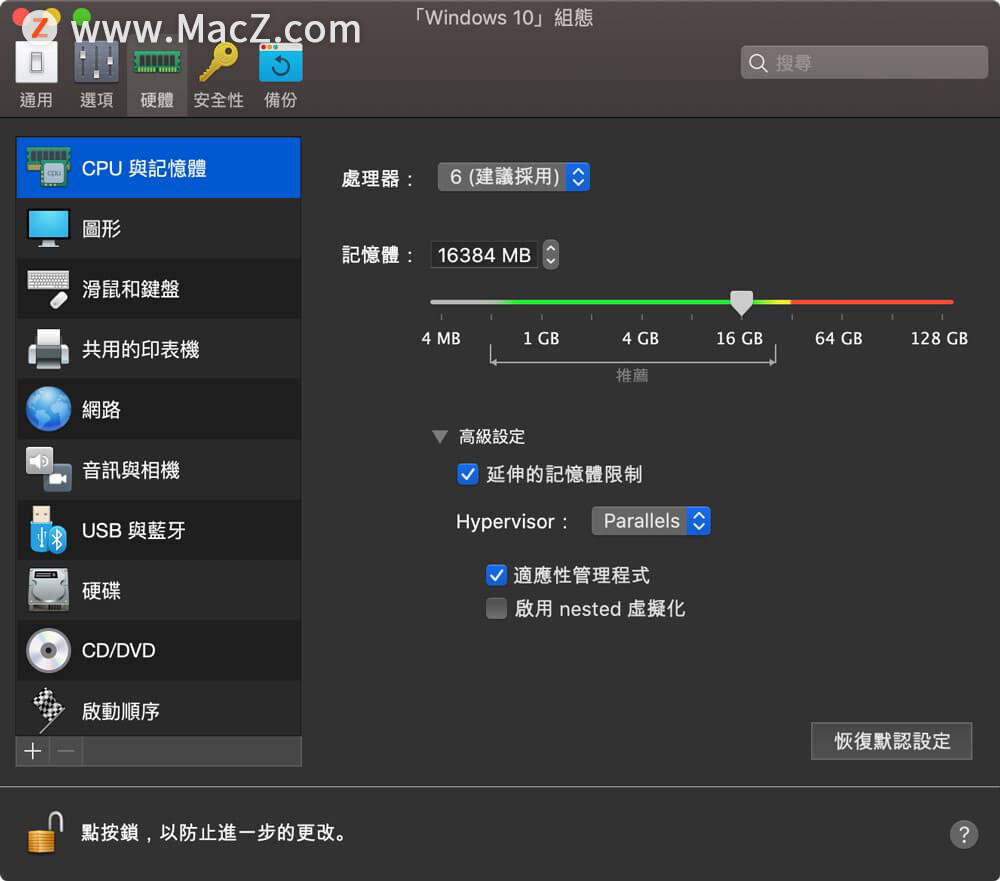The height and width of the screenshot is (881, 1000).
Task: Select 滑鼠和鍵盤 in the hardware list
Action: point(158,288)
